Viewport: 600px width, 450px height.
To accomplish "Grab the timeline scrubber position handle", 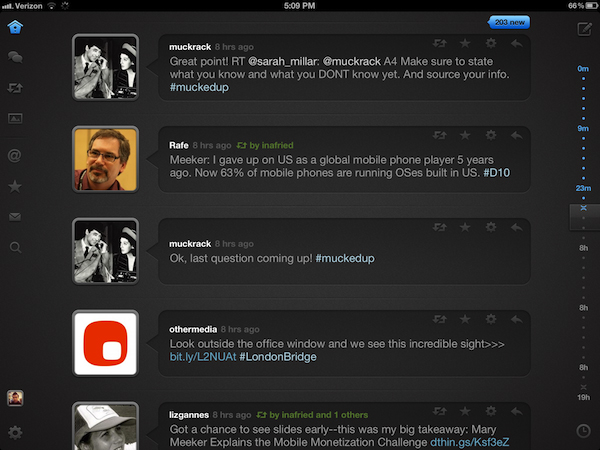I will 584,217.
